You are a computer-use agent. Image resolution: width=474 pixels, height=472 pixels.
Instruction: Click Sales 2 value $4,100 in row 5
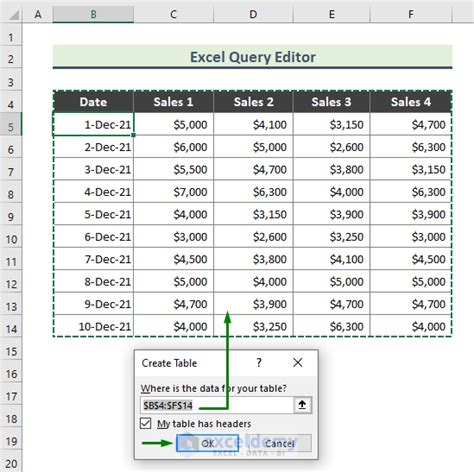(x=253, y=125)
